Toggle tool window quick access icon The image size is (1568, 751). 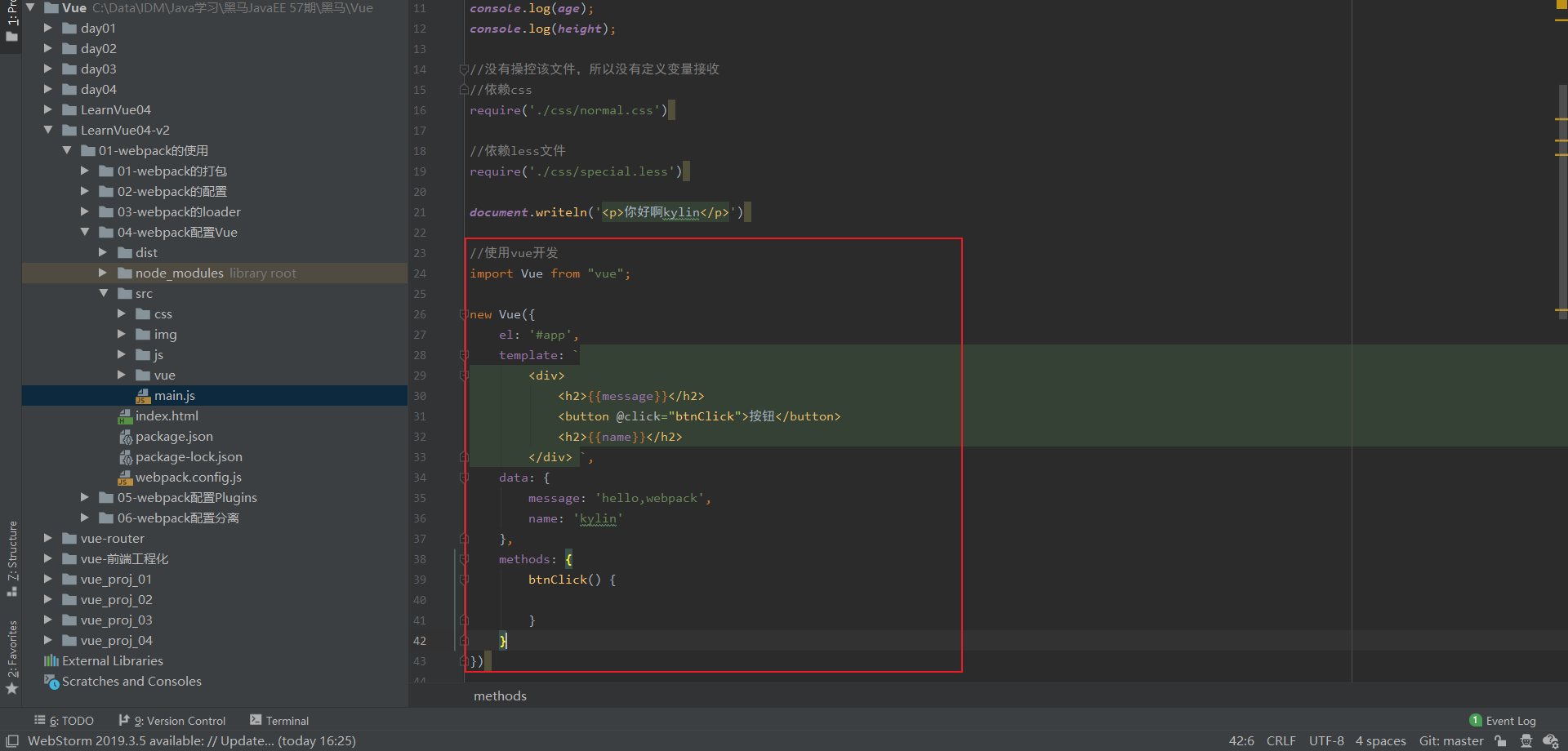(x=12, y=741)
